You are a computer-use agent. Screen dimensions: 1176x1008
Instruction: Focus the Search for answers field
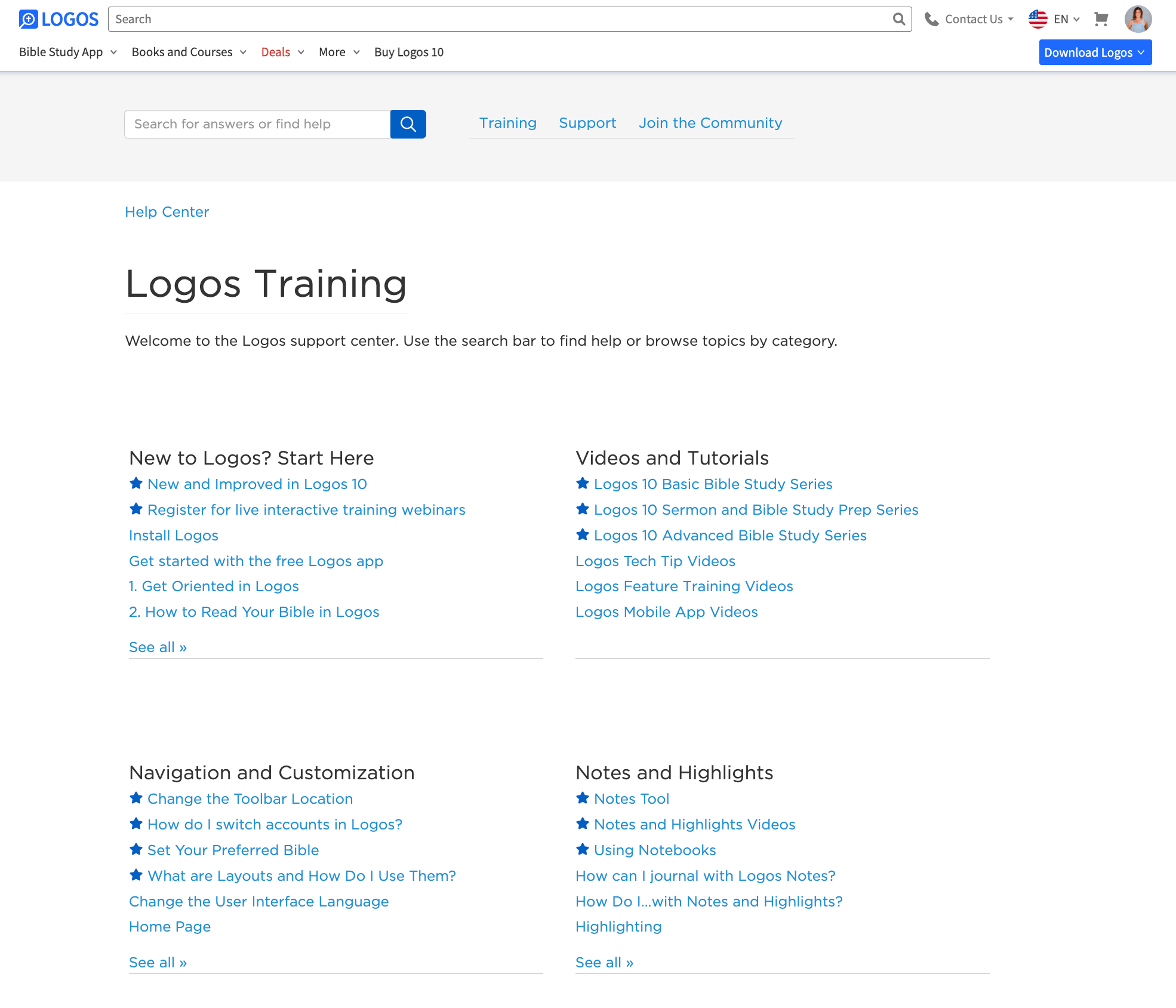[257, 124]
